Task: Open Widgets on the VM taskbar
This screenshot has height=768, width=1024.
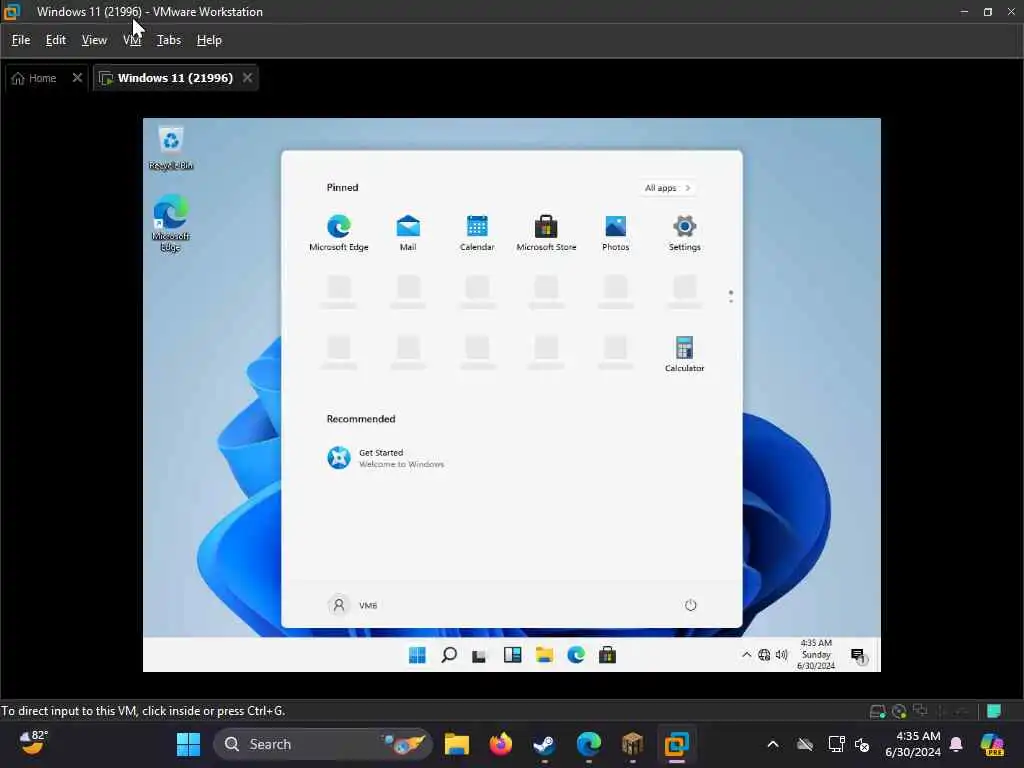Action: coord(512,655)
